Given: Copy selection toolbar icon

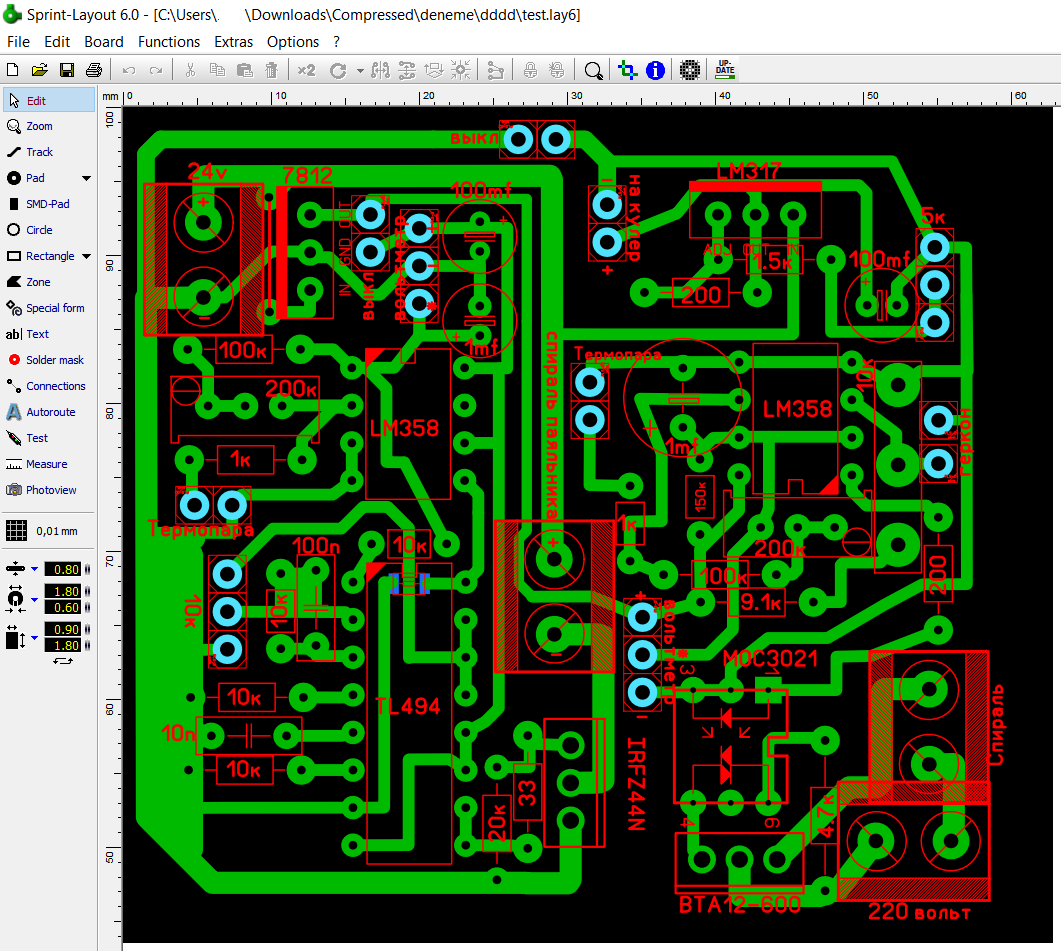Looking at the screenshot, I should [x=217, y=70].
